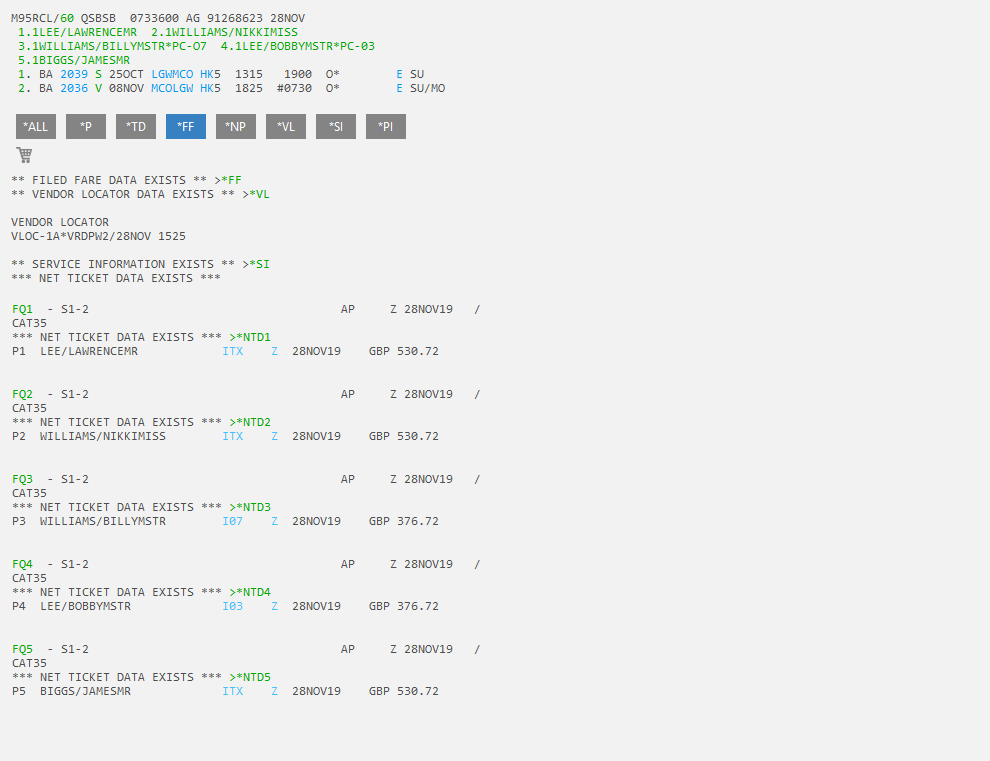Click the *P passenger button
This screenshot has height=761, width=990.
[x=86, y=126]
